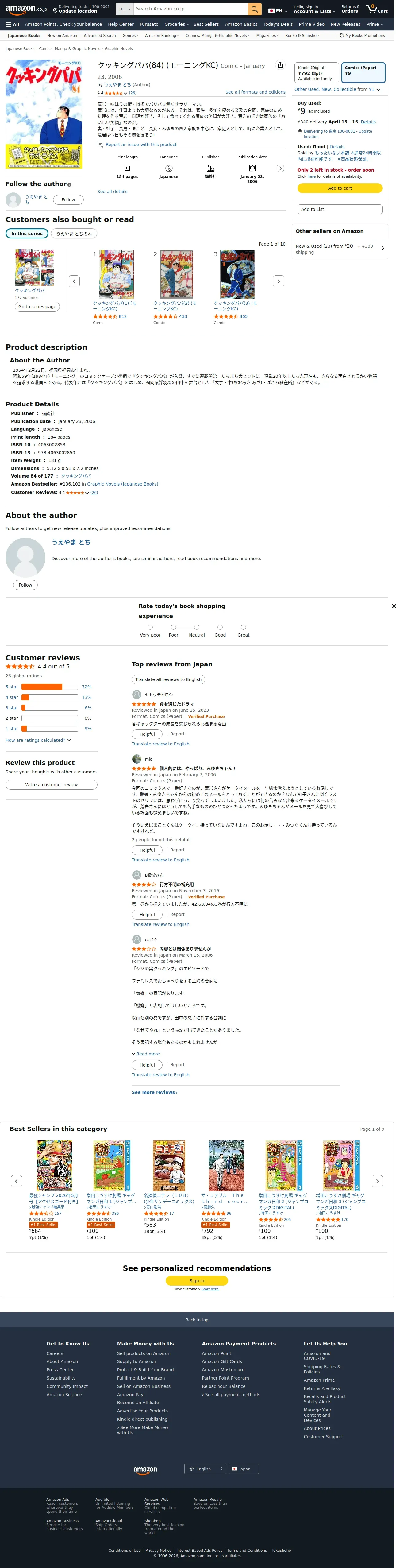Open other sellers with the right chevron
Image resolution: width=396 pixels, height=1568 pixels.
pos(382,248)
